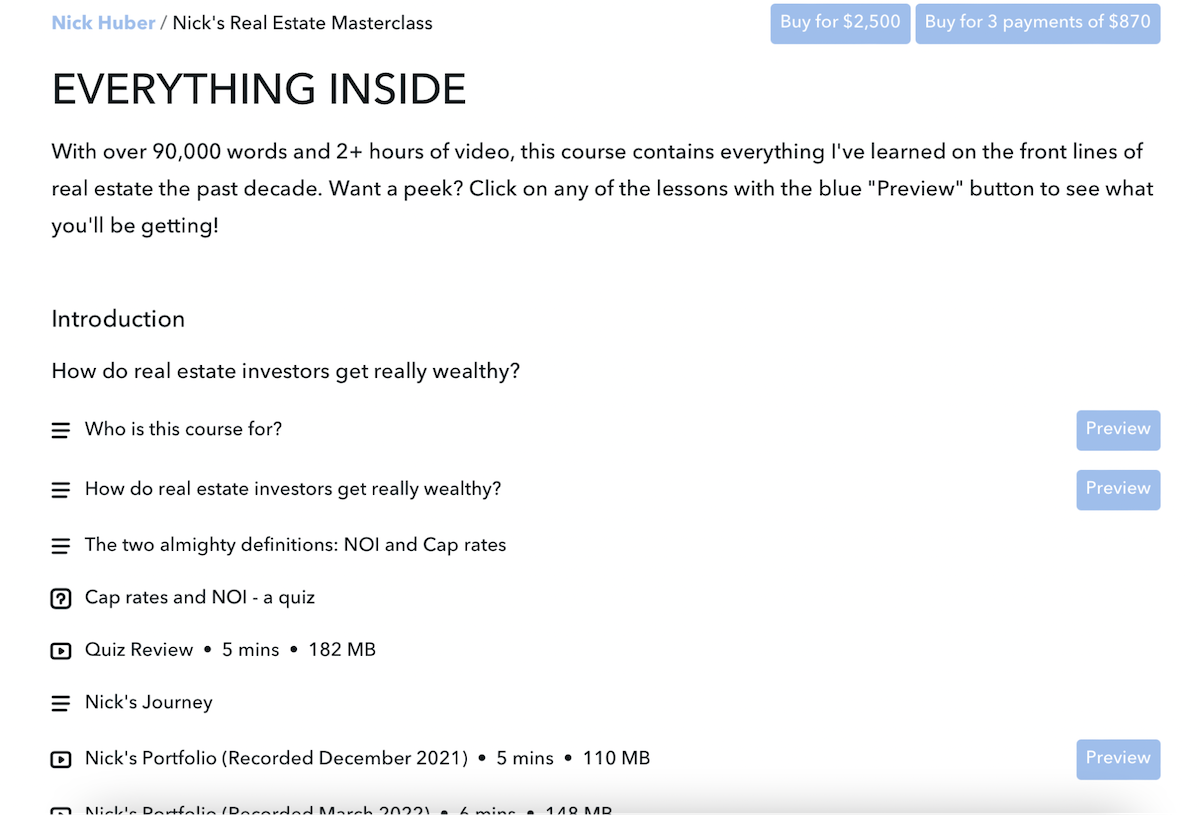Open lesson 'How do real estate investors get really wealthy?'

293,489
